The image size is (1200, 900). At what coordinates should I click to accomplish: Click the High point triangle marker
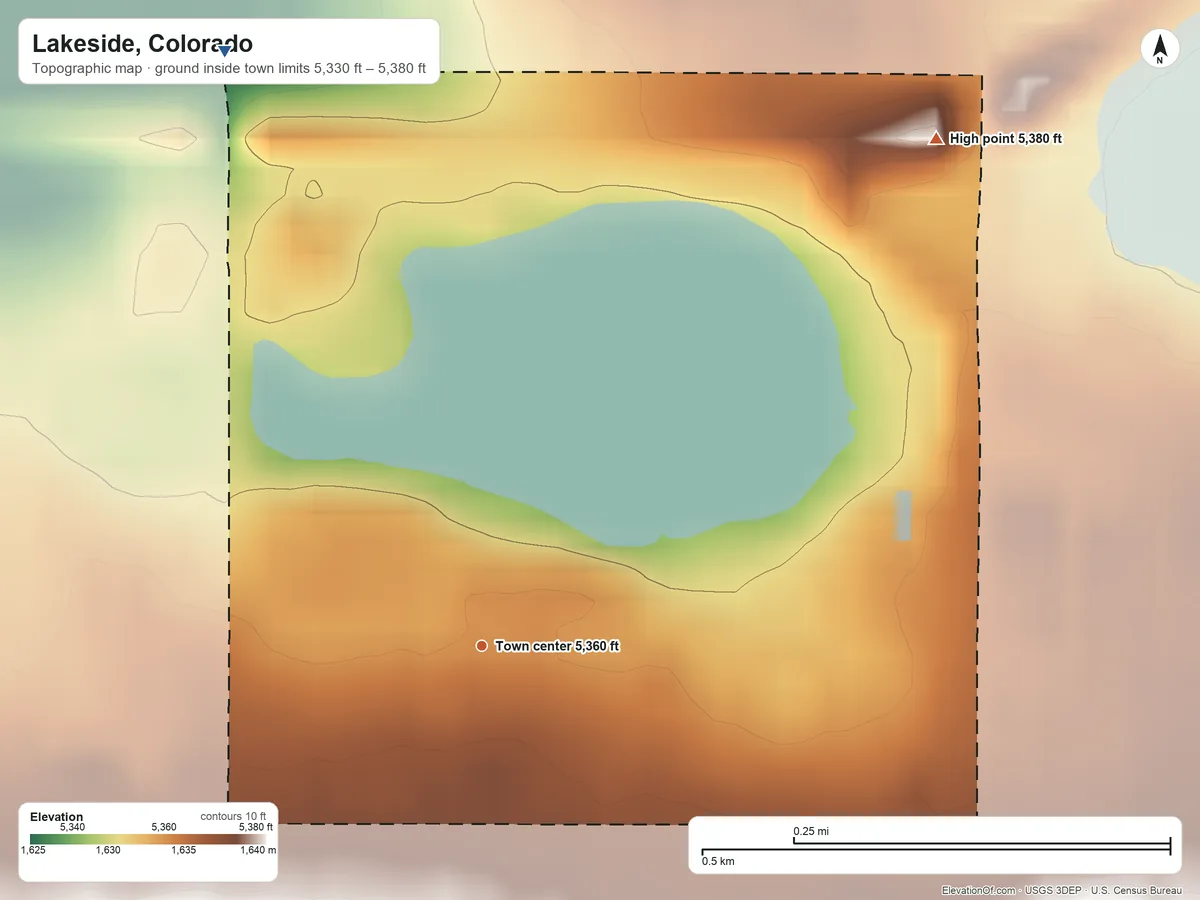(x=936, y=138)
